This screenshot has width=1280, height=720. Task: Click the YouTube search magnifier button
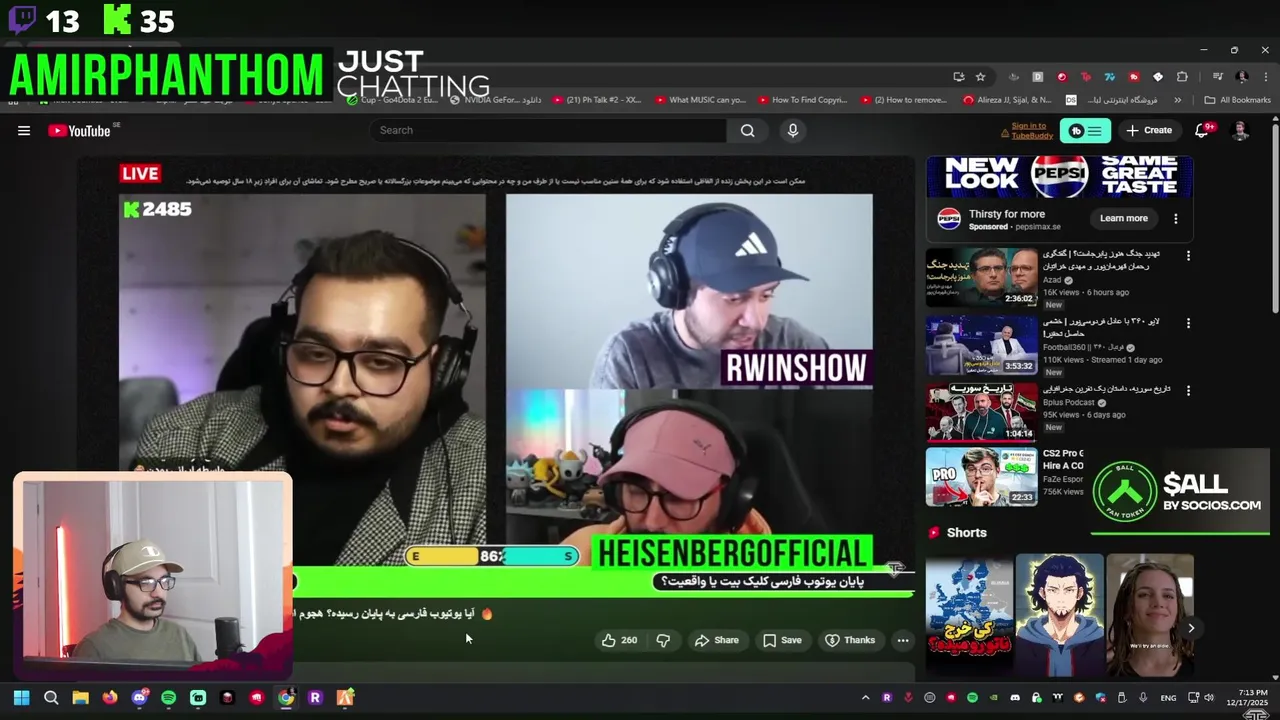pyautogui.click(x=747, y=130)
